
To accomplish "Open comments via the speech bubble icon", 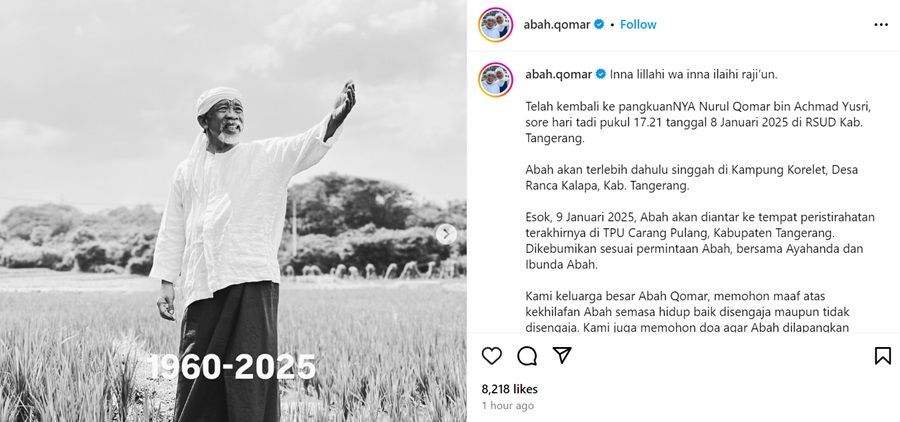I will click(527, 356).
